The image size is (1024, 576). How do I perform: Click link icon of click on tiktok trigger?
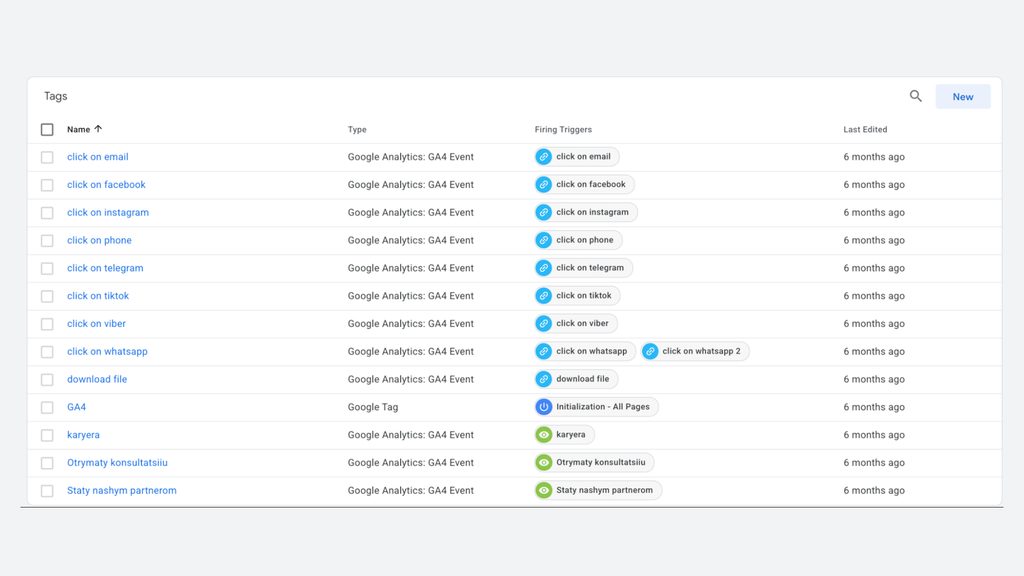543,296
